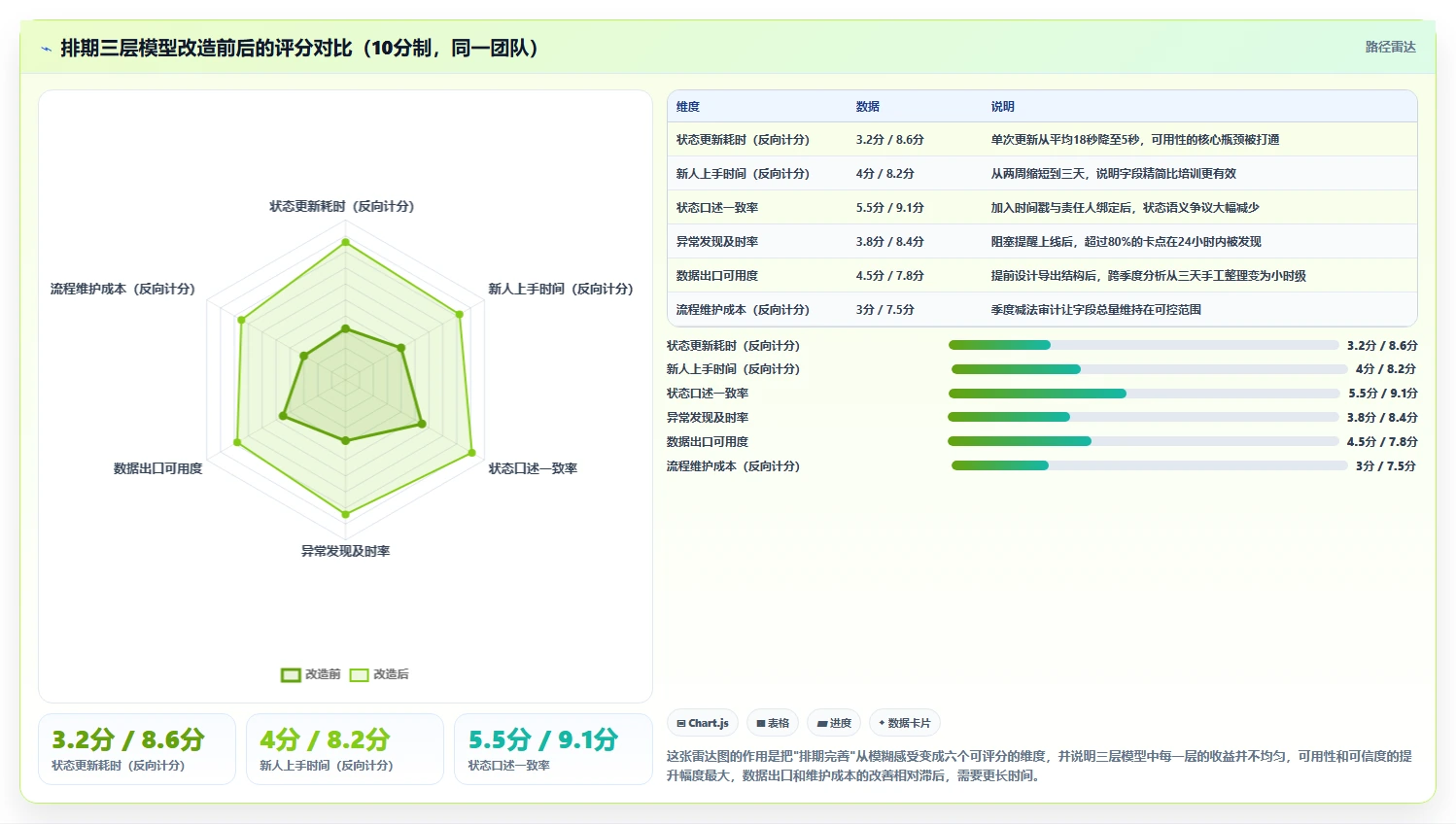Toggle the 改造后 legend swatch
This screenshot has height=824, width=1456.
[359, 674]
